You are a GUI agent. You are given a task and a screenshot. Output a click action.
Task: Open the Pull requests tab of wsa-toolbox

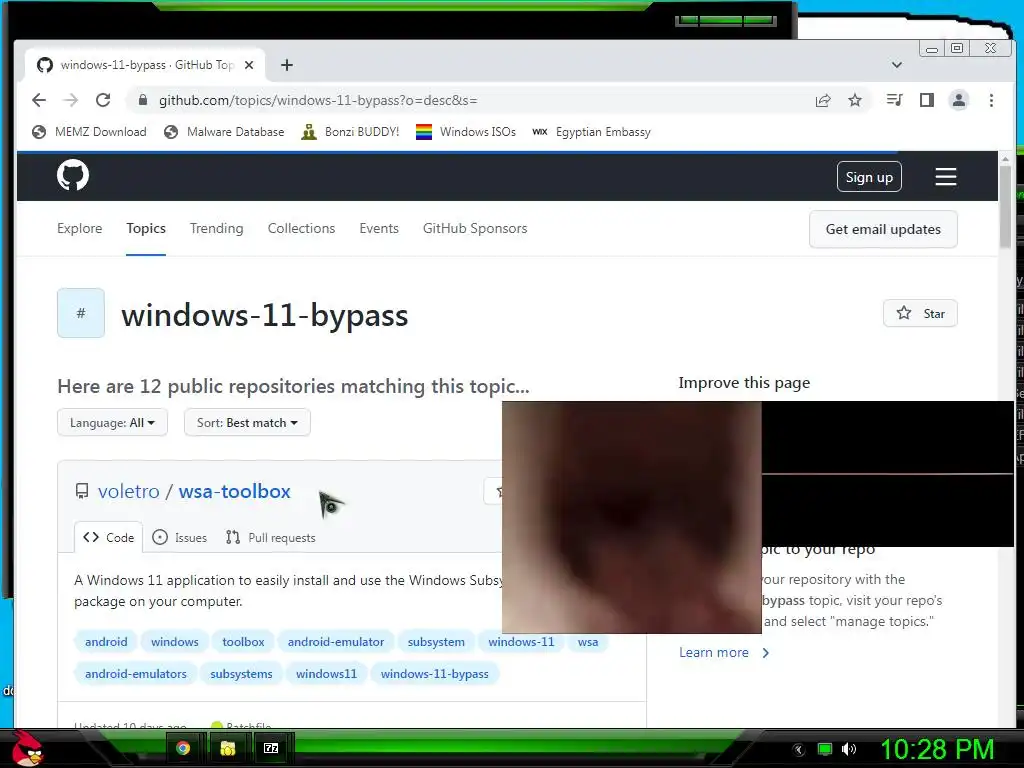270,537
